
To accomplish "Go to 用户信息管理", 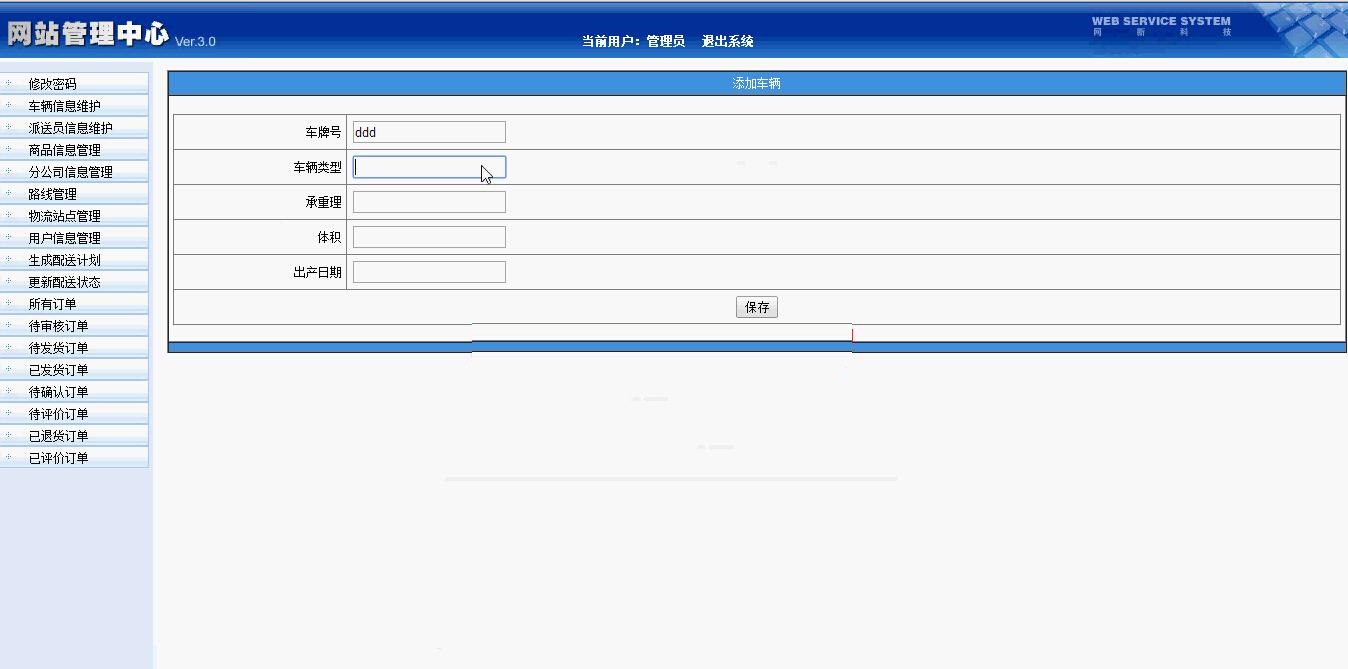I will tap(64, 238).
